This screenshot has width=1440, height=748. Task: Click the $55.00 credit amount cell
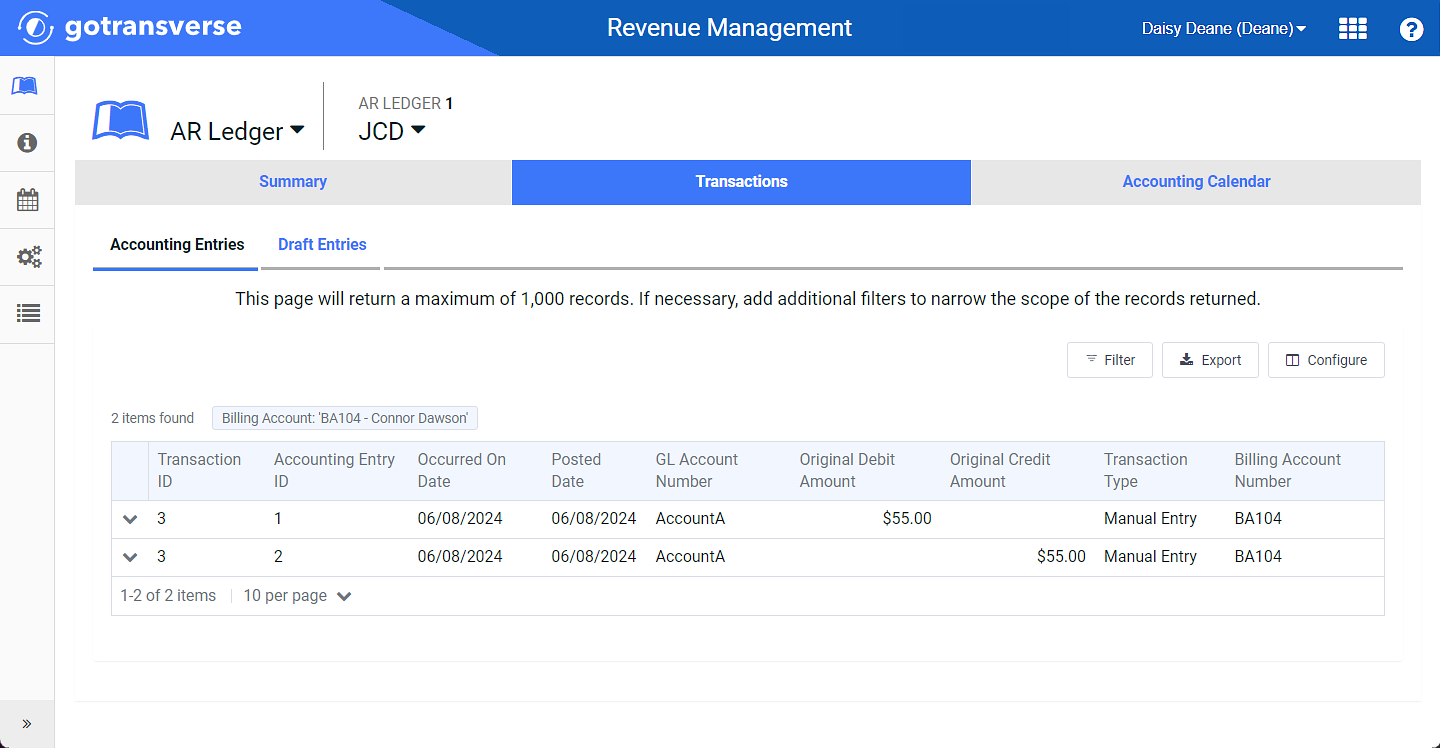[x=1061, y=557]
